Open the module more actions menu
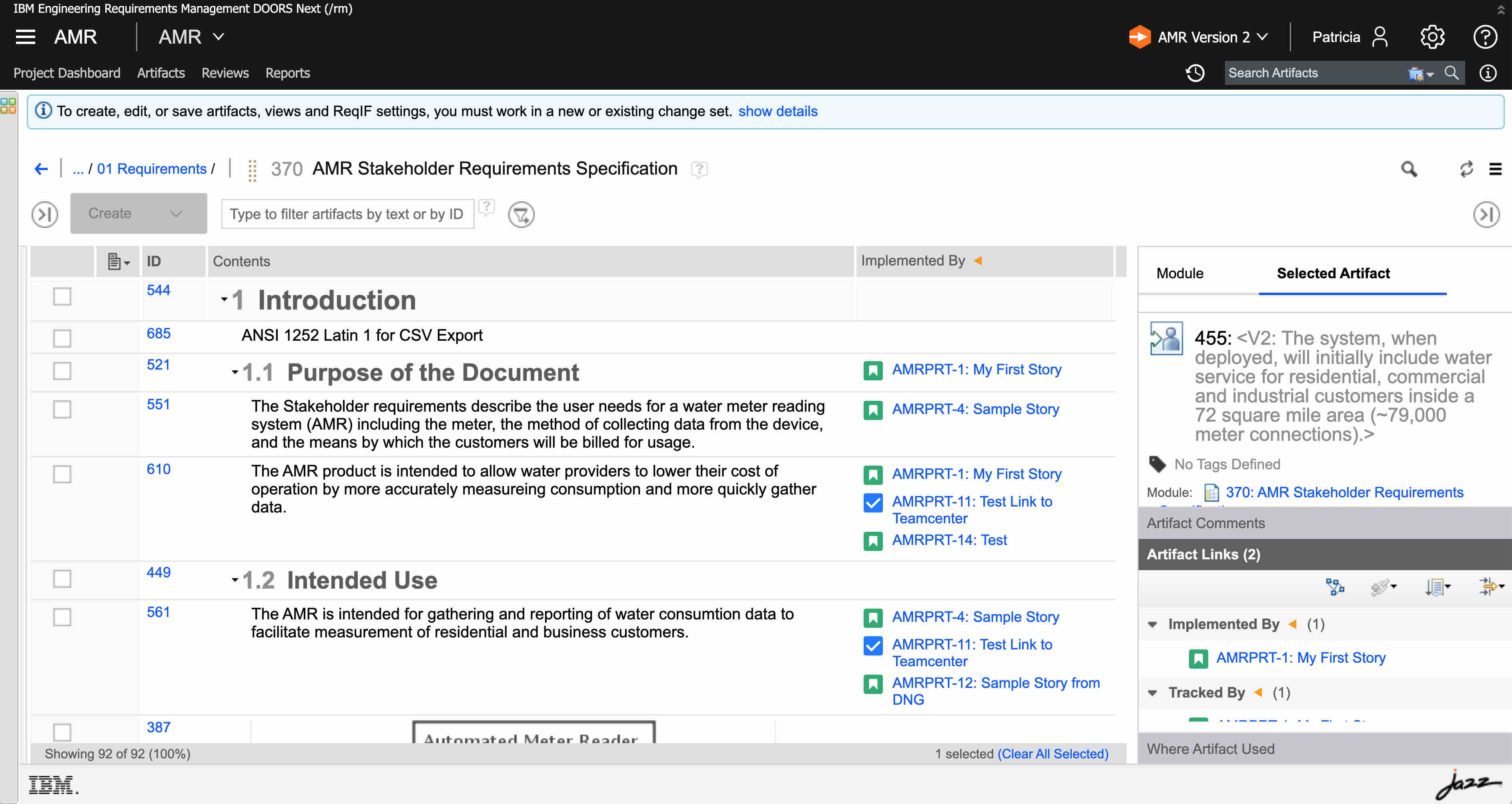1512x804 pixels. click(x=1495, y=169)
